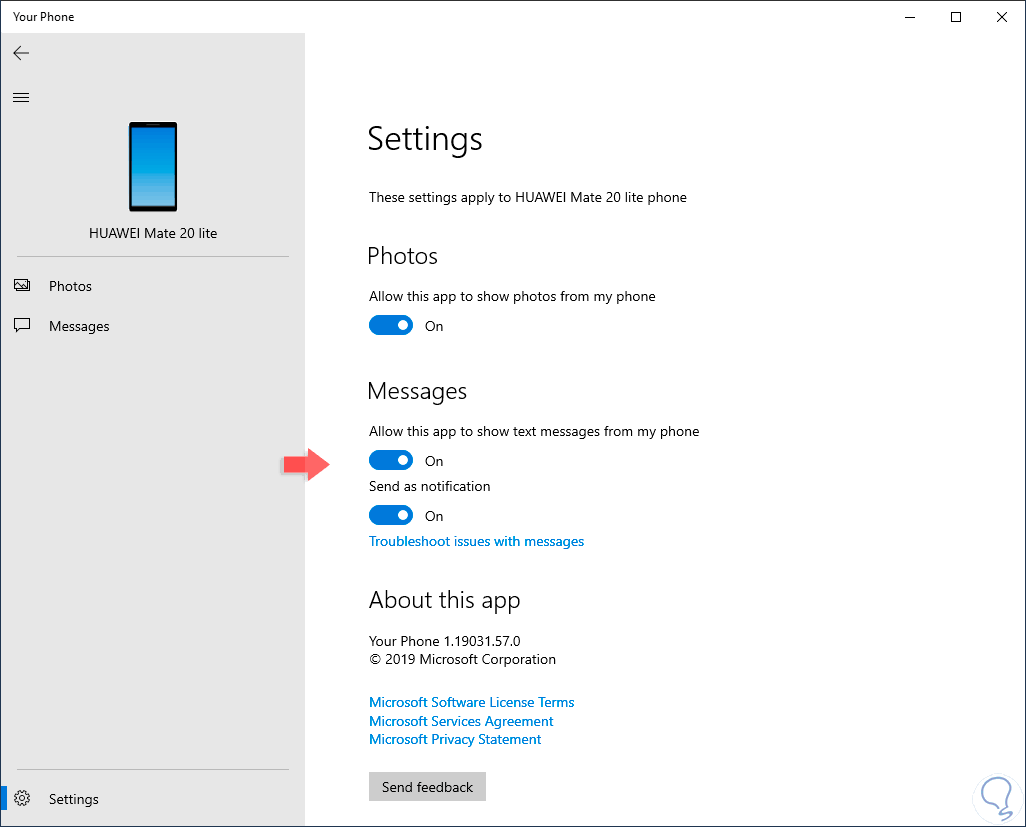Click the Photos picture icon in sidebar
The width and height of the screenshot is (1026, 827).
[x=22, y=285]
